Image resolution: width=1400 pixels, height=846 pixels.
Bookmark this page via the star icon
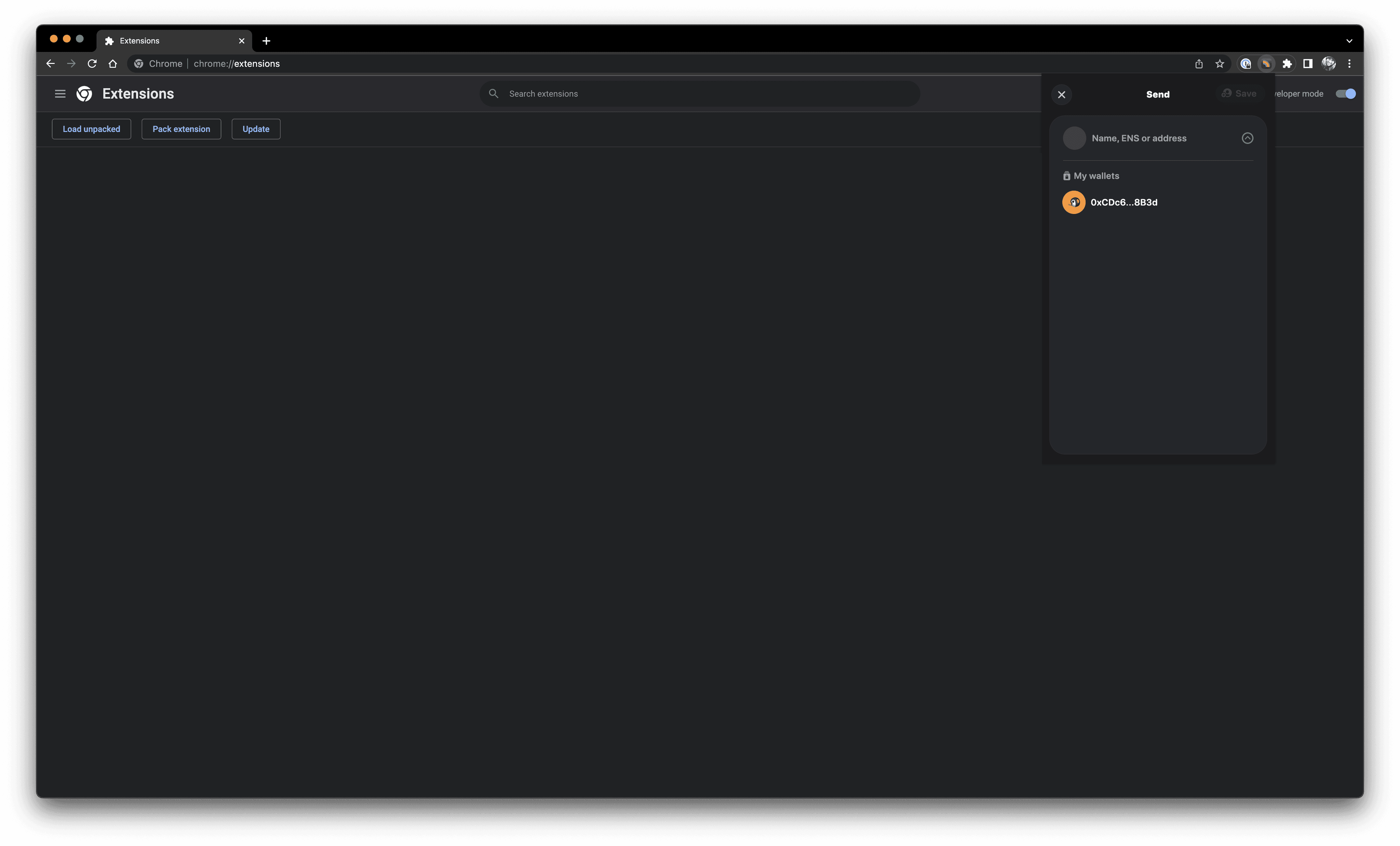[x=1220, y=64]
